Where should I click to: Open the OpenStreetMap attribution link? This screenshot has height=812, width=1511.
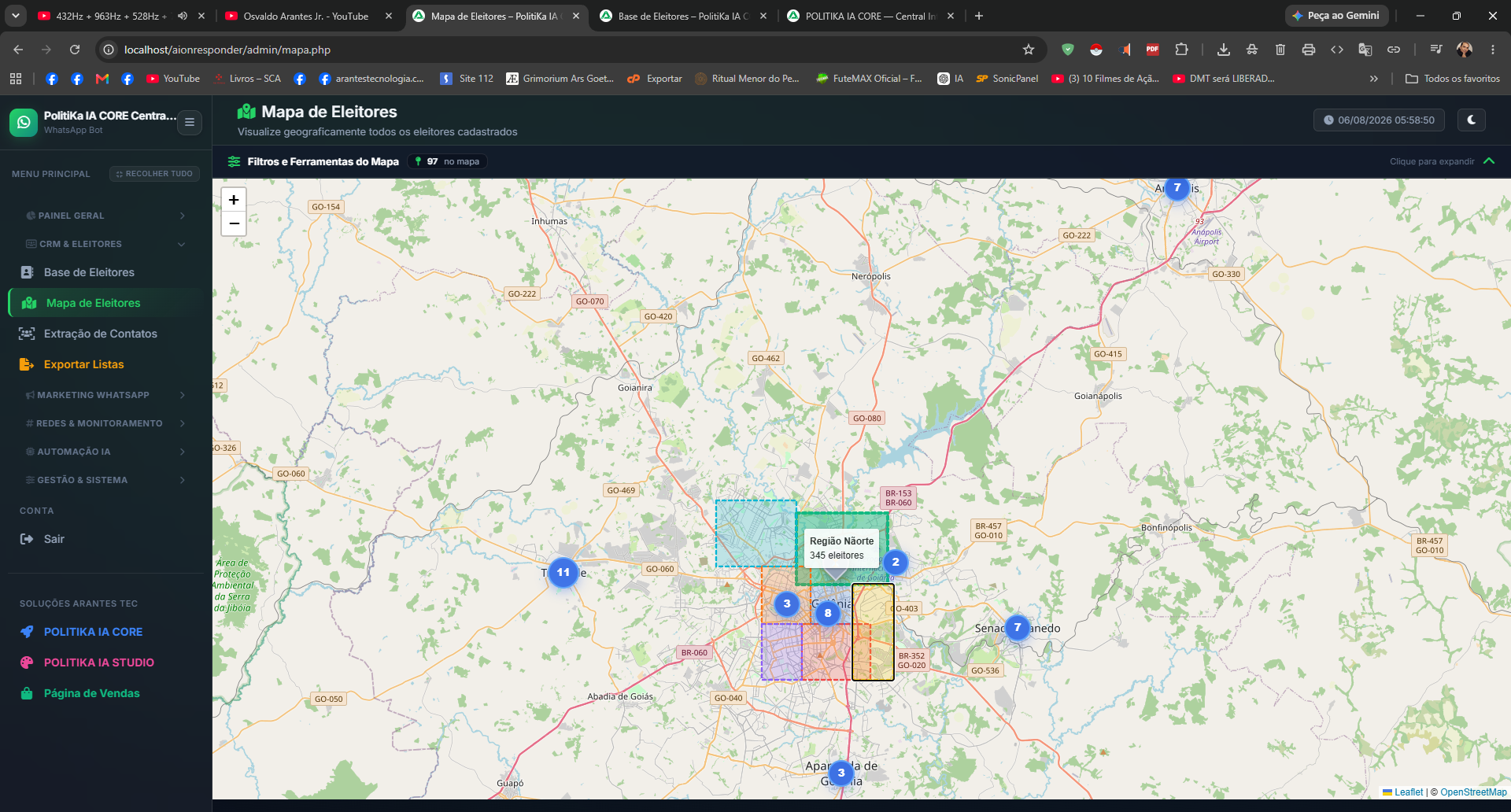click(x=1473, y=792)
